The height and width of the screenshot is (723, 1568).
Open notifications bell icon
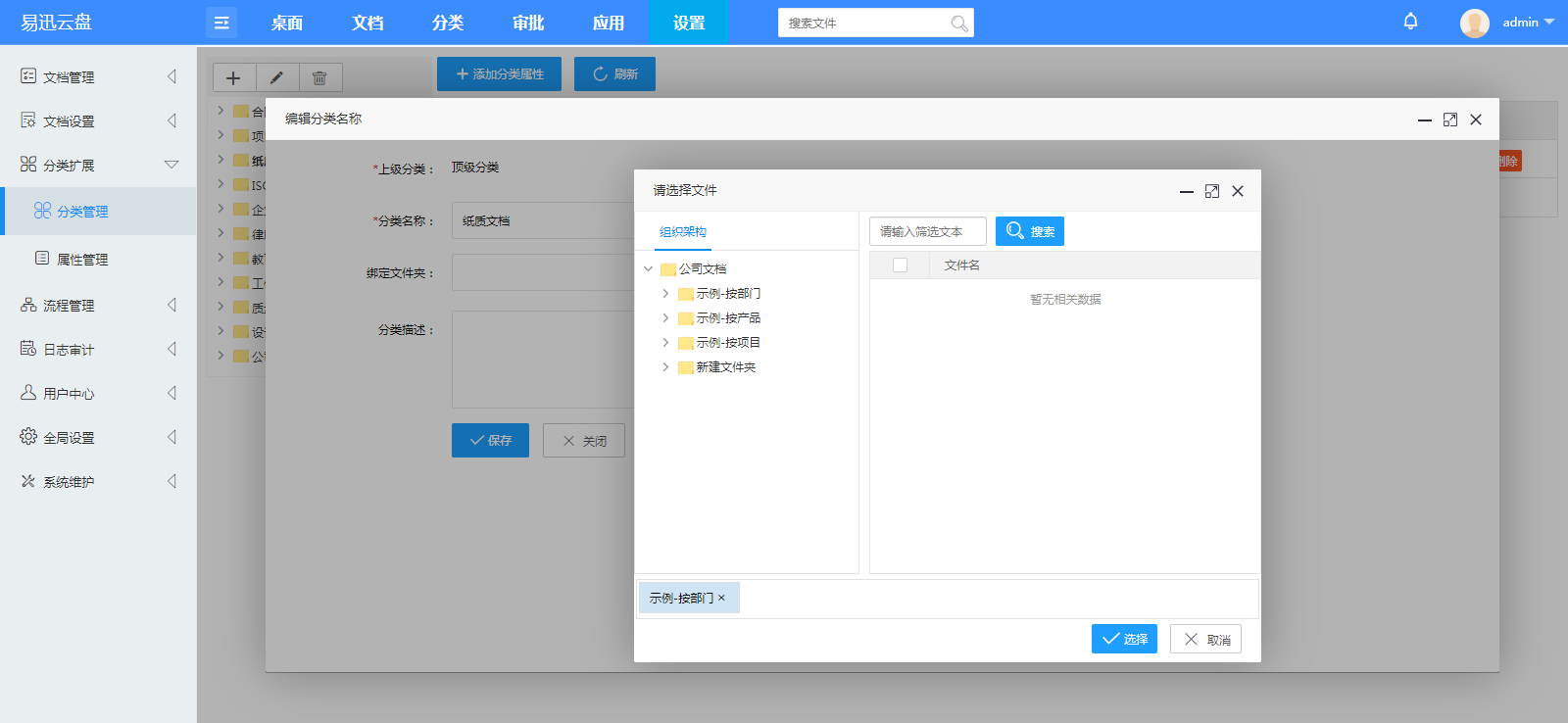1410,22
